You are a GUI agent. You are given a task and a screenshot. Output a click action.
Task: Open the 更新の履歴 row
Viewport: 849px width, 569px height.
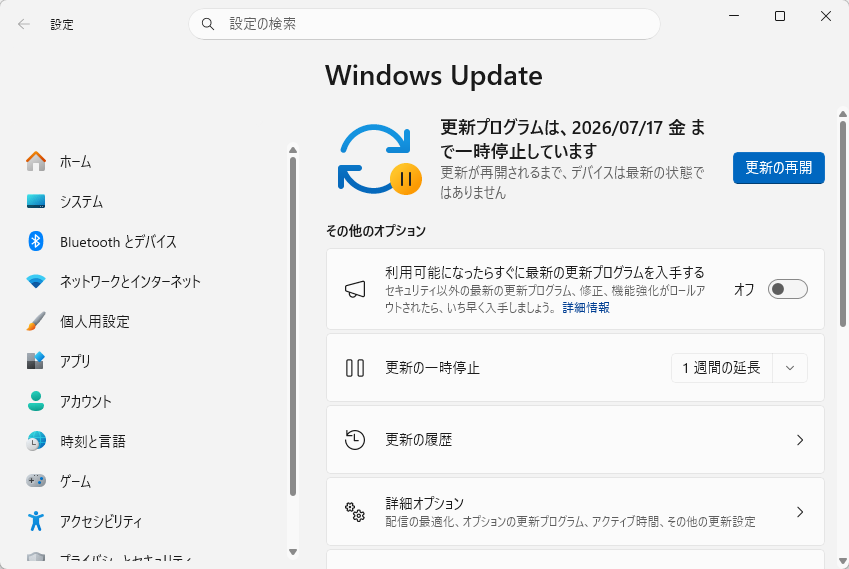[x=575, y=440]
